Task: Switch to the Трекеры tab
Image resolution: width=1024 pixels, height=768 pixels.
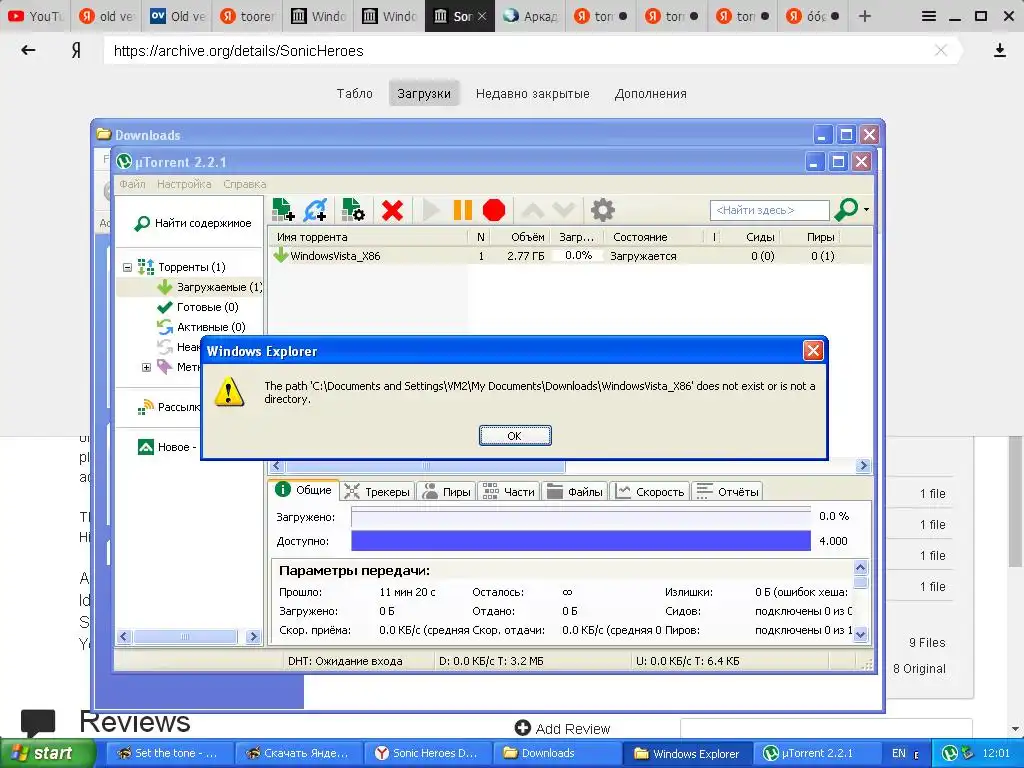Action: 377,492
